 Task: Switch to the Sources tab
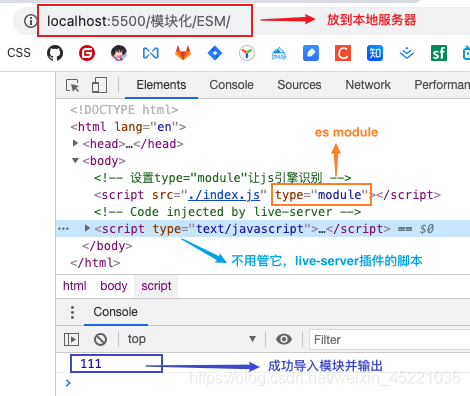click(x=299, y=85)
